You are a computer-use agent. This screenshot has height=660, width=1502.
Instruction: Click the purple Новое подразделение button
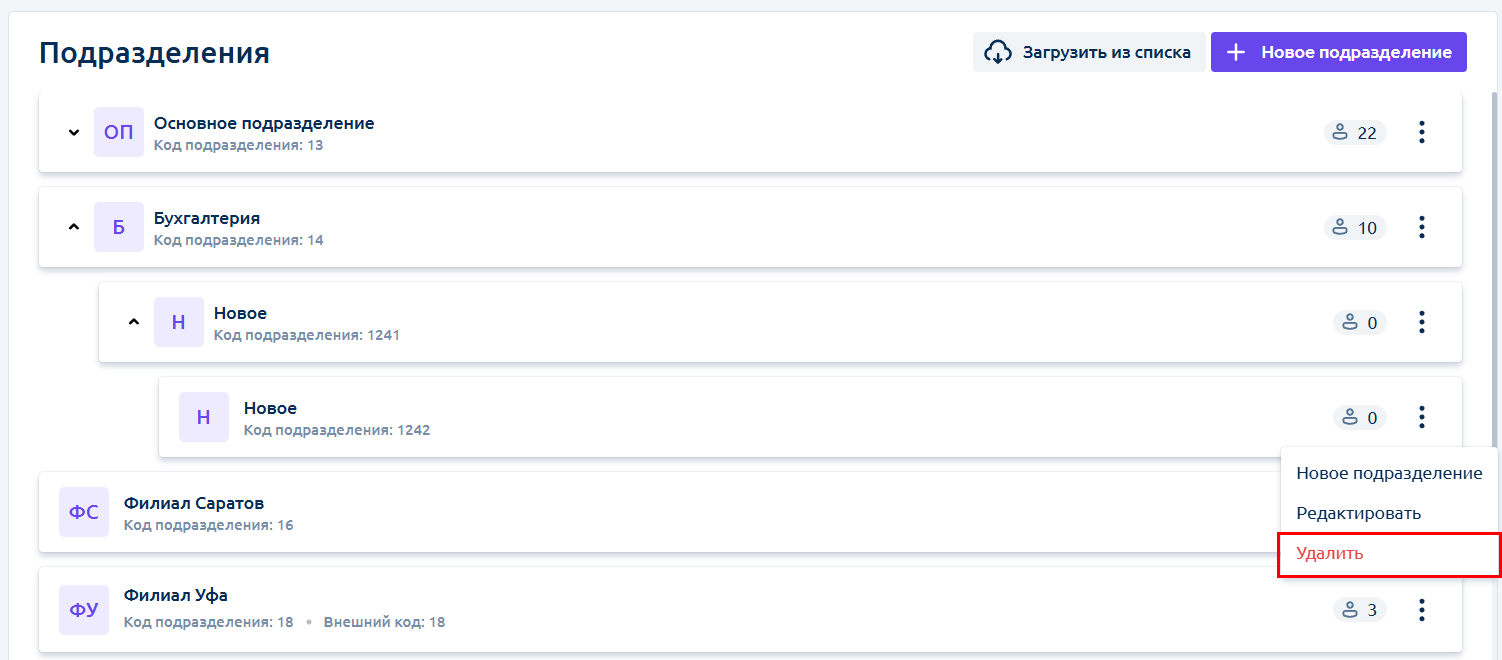(1339, 52)
